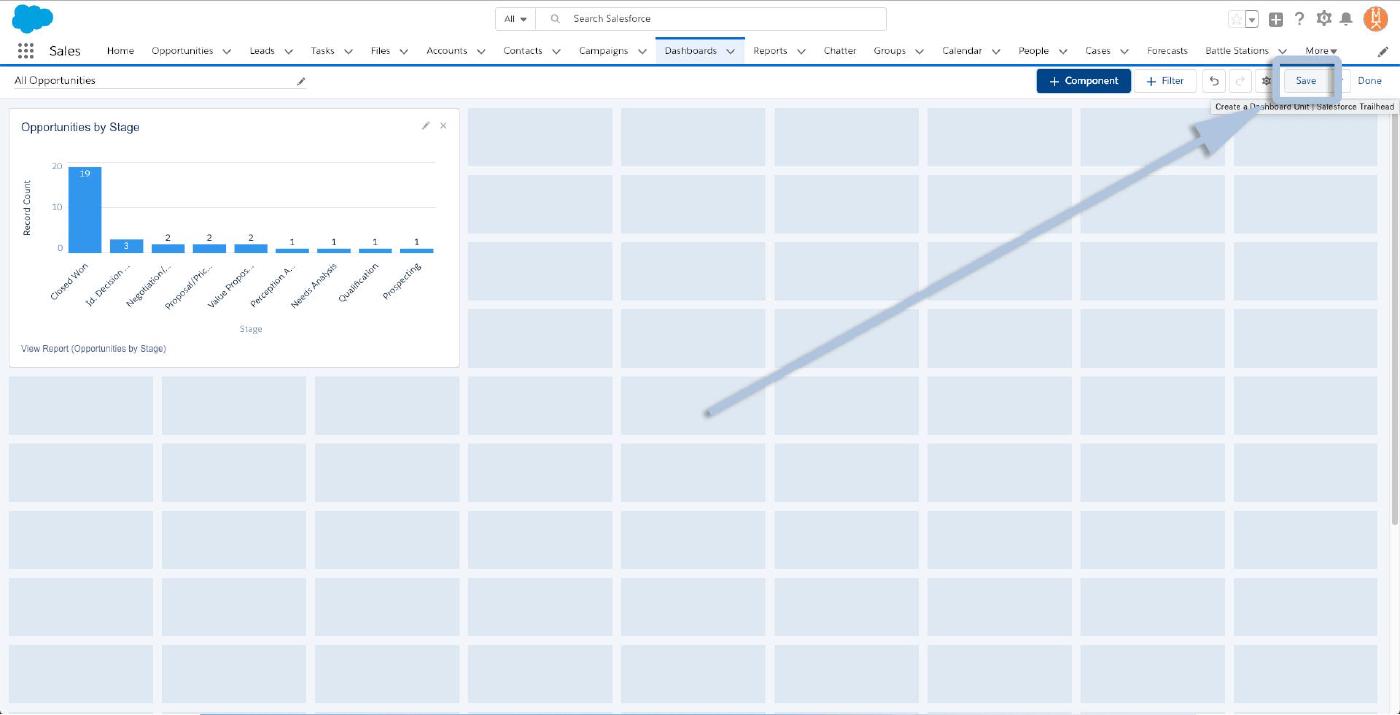
Task: Open the App Launcher grid icon
Action: click(x=26, y=51)
